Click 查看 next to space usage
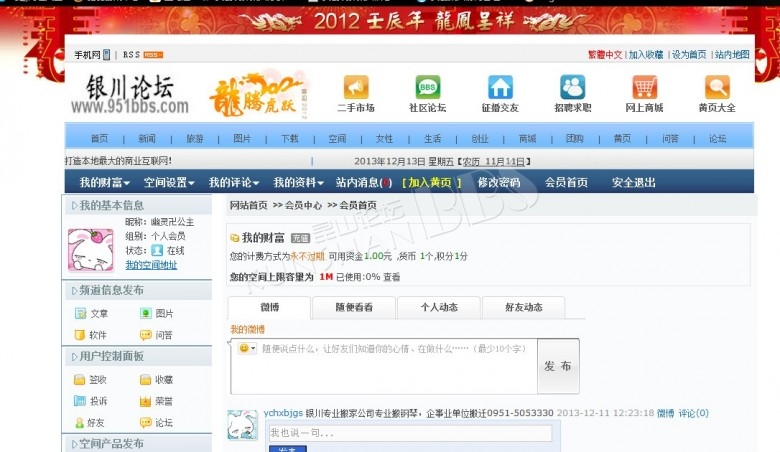Image resolution: width=780 pixels, height=452 pixels. point(391,277)
